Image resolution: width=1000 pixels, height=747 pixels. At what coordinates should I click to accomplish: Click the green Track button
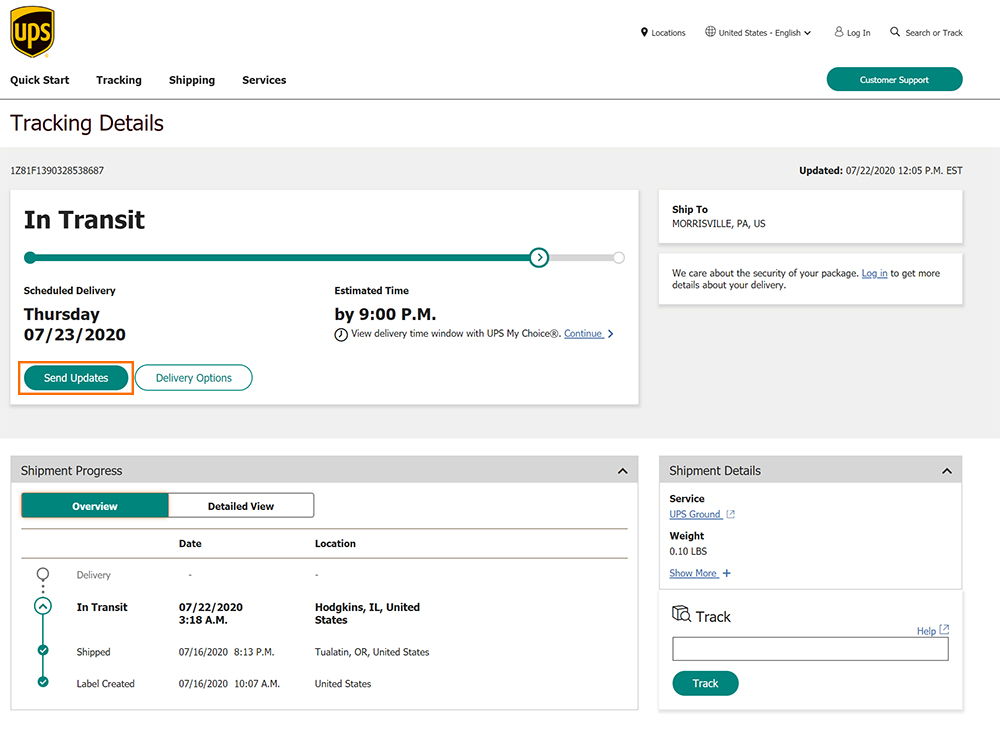(x=705, y=683)
